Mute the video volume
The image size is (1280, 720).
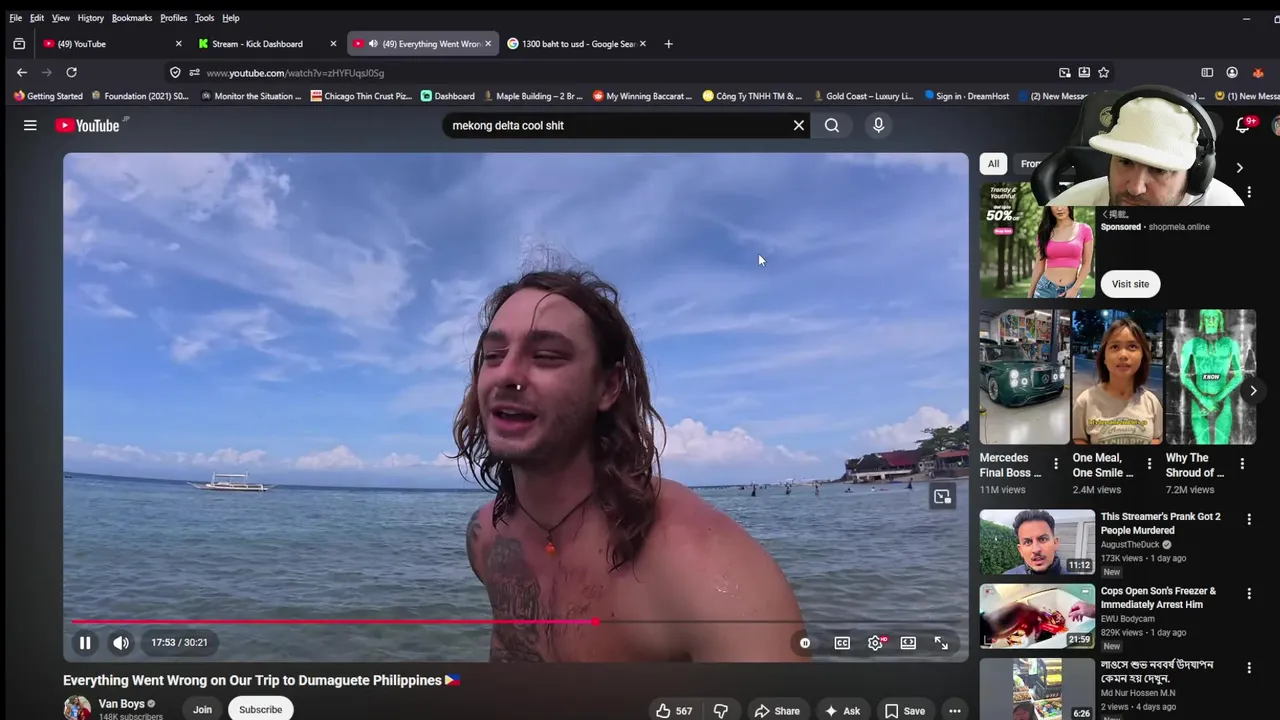point(121,643)
